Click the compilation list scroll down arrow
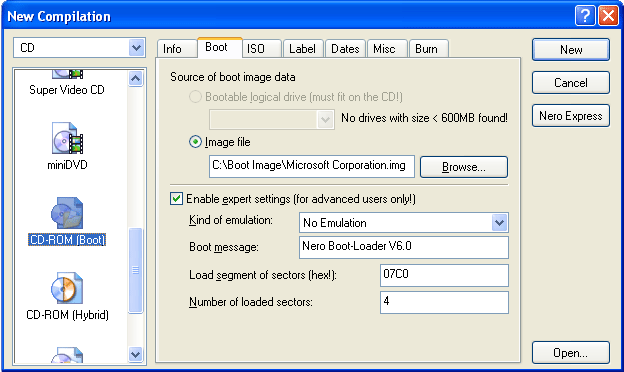The image size is (624, 372). pos(135,354)
